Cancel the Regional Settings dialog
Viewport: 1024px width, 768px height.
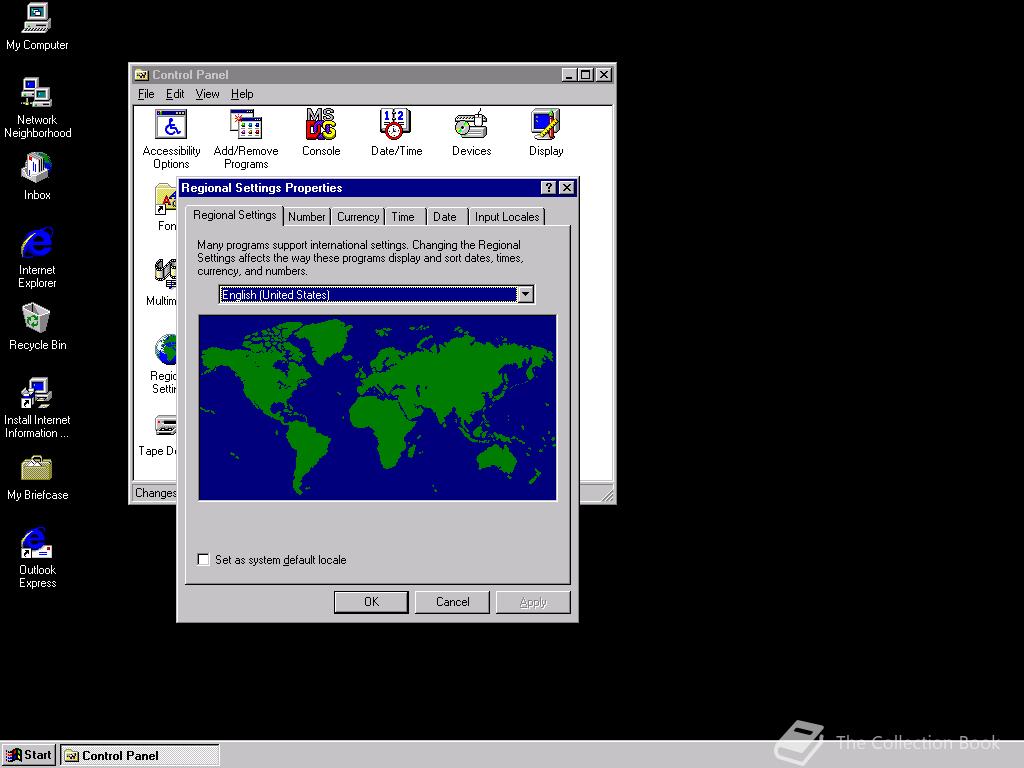coord(452,602)
